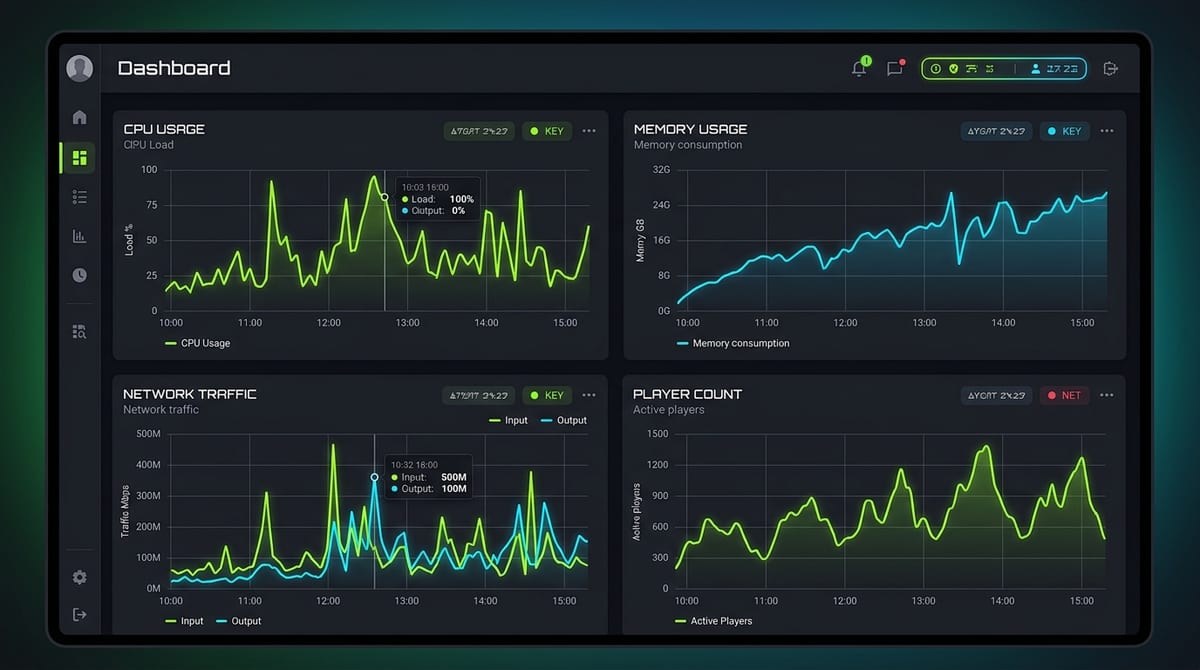Open the user avatar profile in the sidebar
1200x670 pixels.
pos(79,68)
